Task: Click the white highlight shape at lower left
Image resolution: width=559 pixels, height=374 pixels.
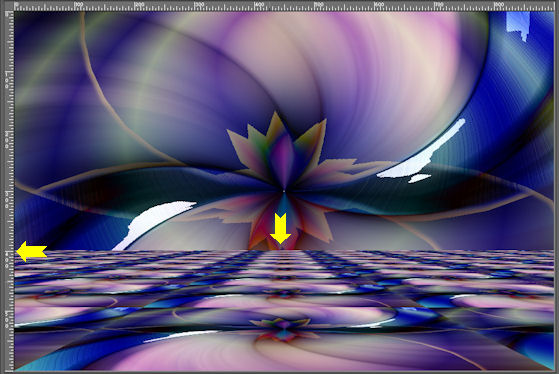Action: click(x=153, y=224)
